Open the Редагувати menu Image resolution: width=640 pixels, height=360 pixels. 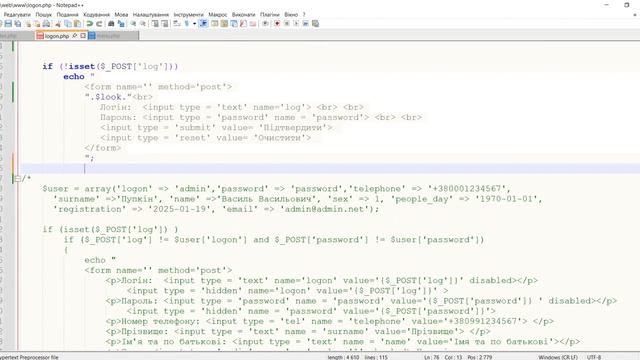pos(17,15)
